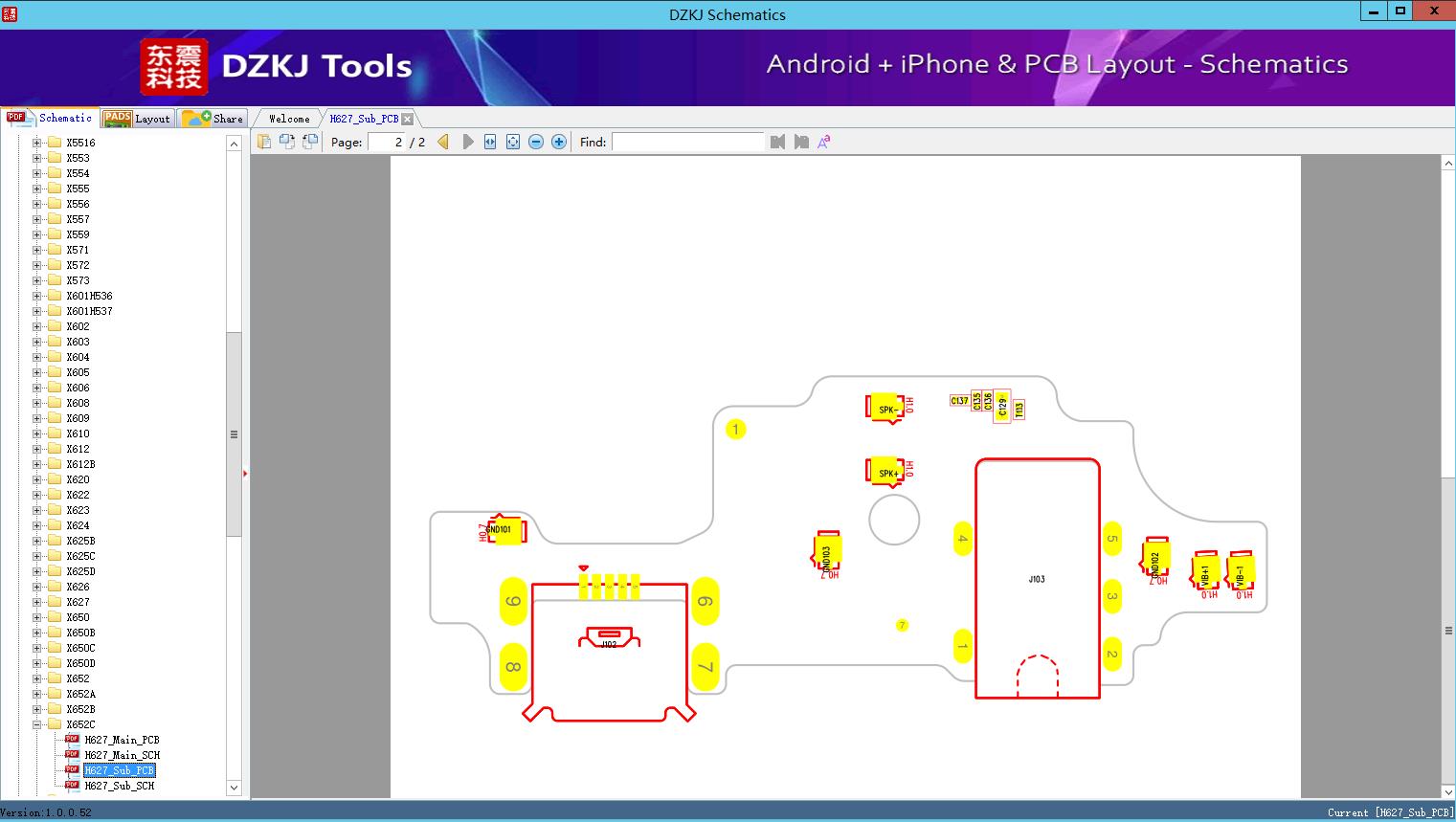The height and width of the screenshot is (822, 1456).
Task: Select the X559 folder
Action: [78, 234]
